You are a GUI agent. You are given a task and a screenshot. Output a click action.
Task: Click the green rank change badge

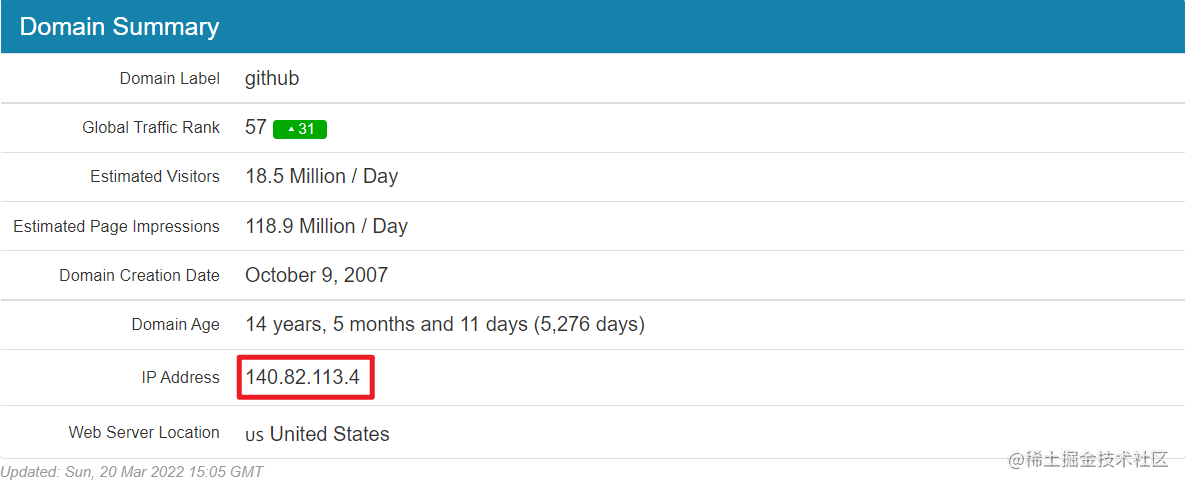(x=300, y=129)
